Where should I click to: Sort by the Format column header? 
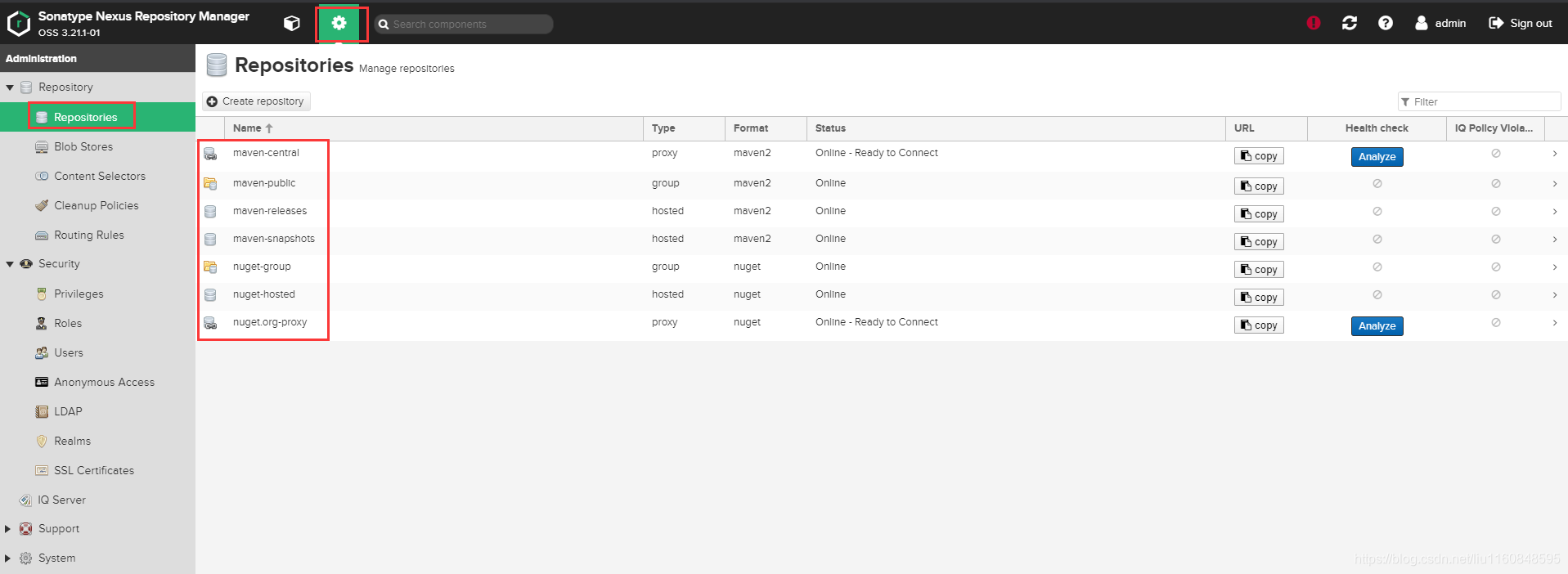766,128
